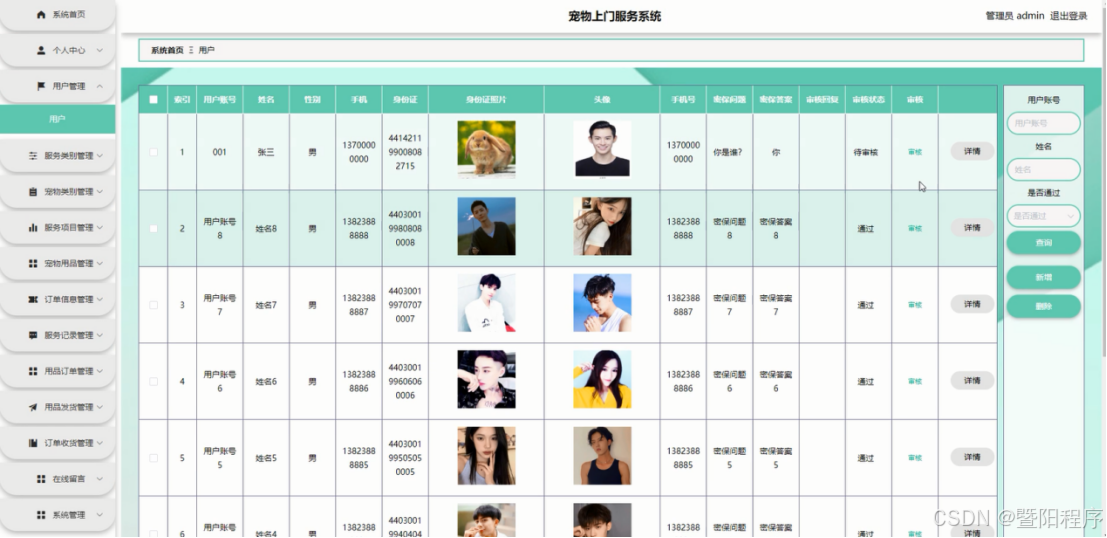
Task: Check the checkbox for row 2 姓名8
Action: point(153,228)
